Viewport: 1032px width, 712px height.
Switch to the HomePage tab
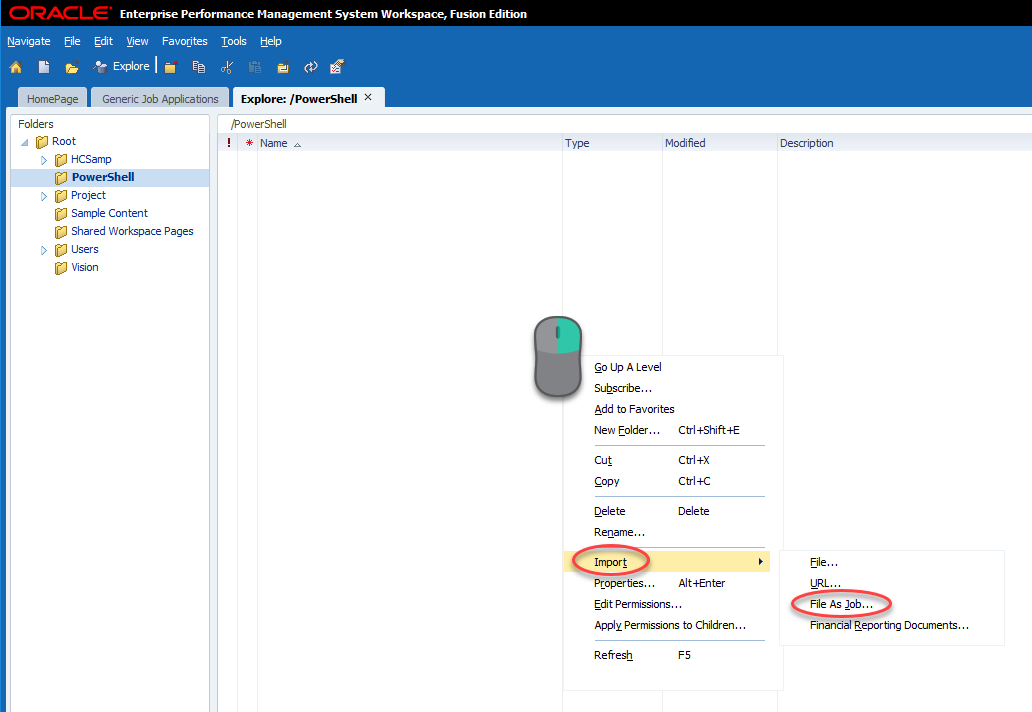point(53,99)
